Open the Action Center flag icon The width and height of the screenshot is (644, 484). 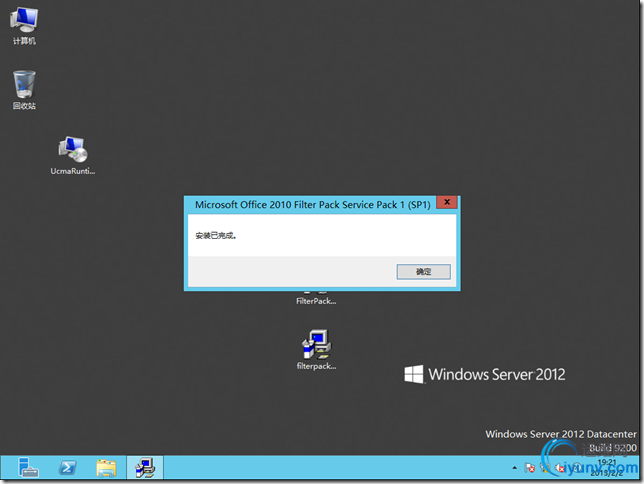[x=529, y=468]
